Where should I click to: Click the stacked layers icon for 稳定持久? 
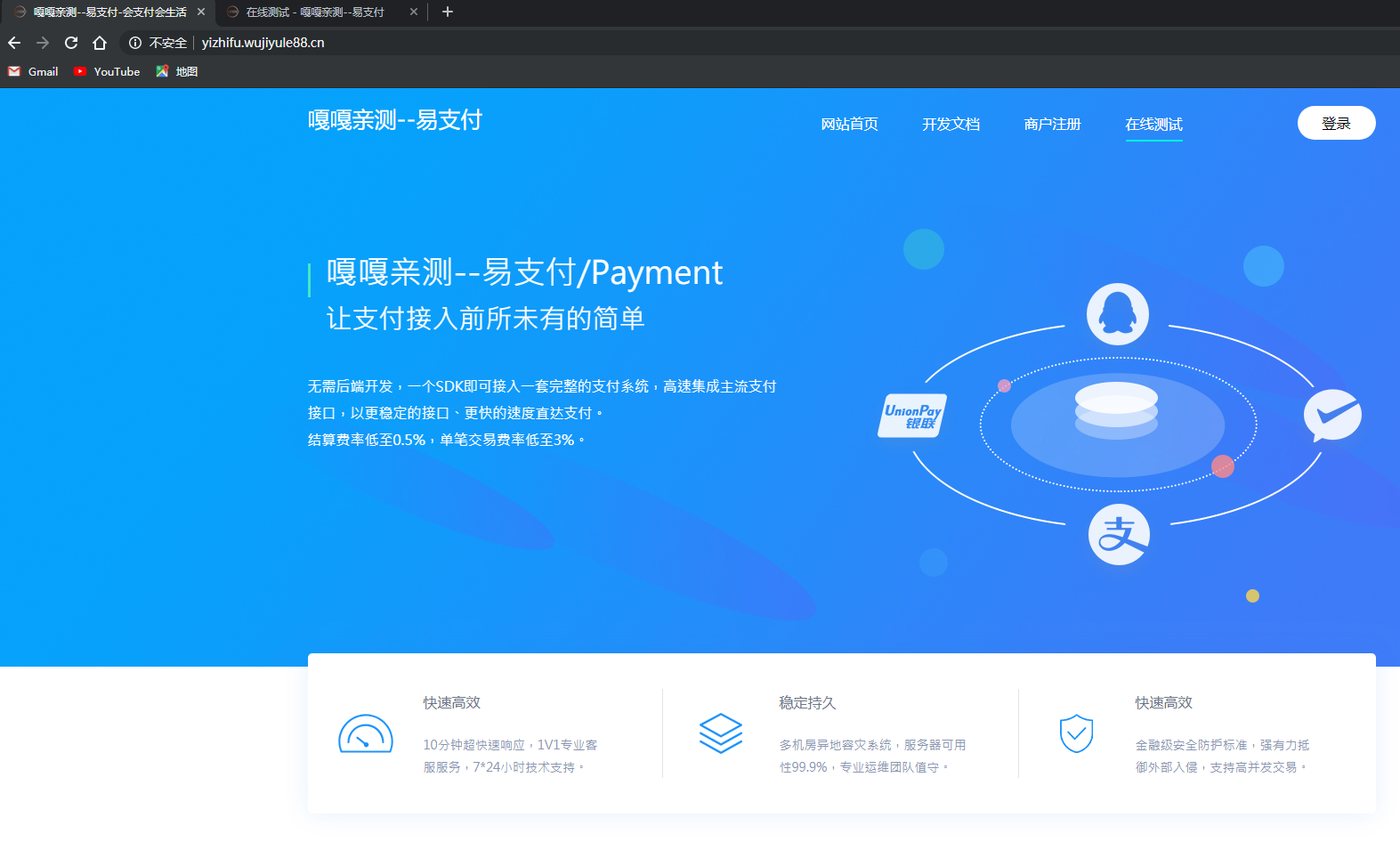(x=720, y=733)
